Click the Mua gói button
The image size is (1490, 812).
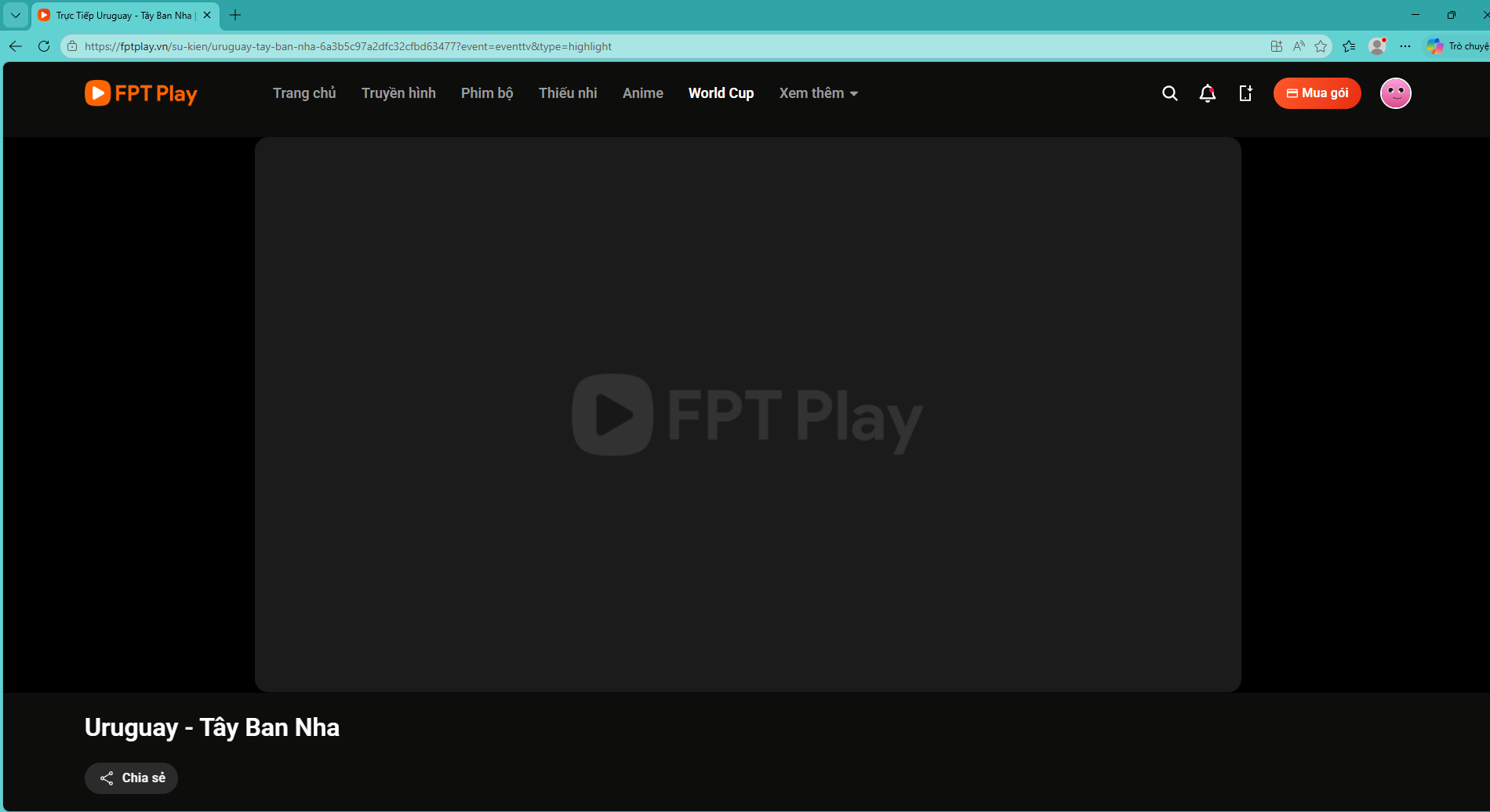1317,93
